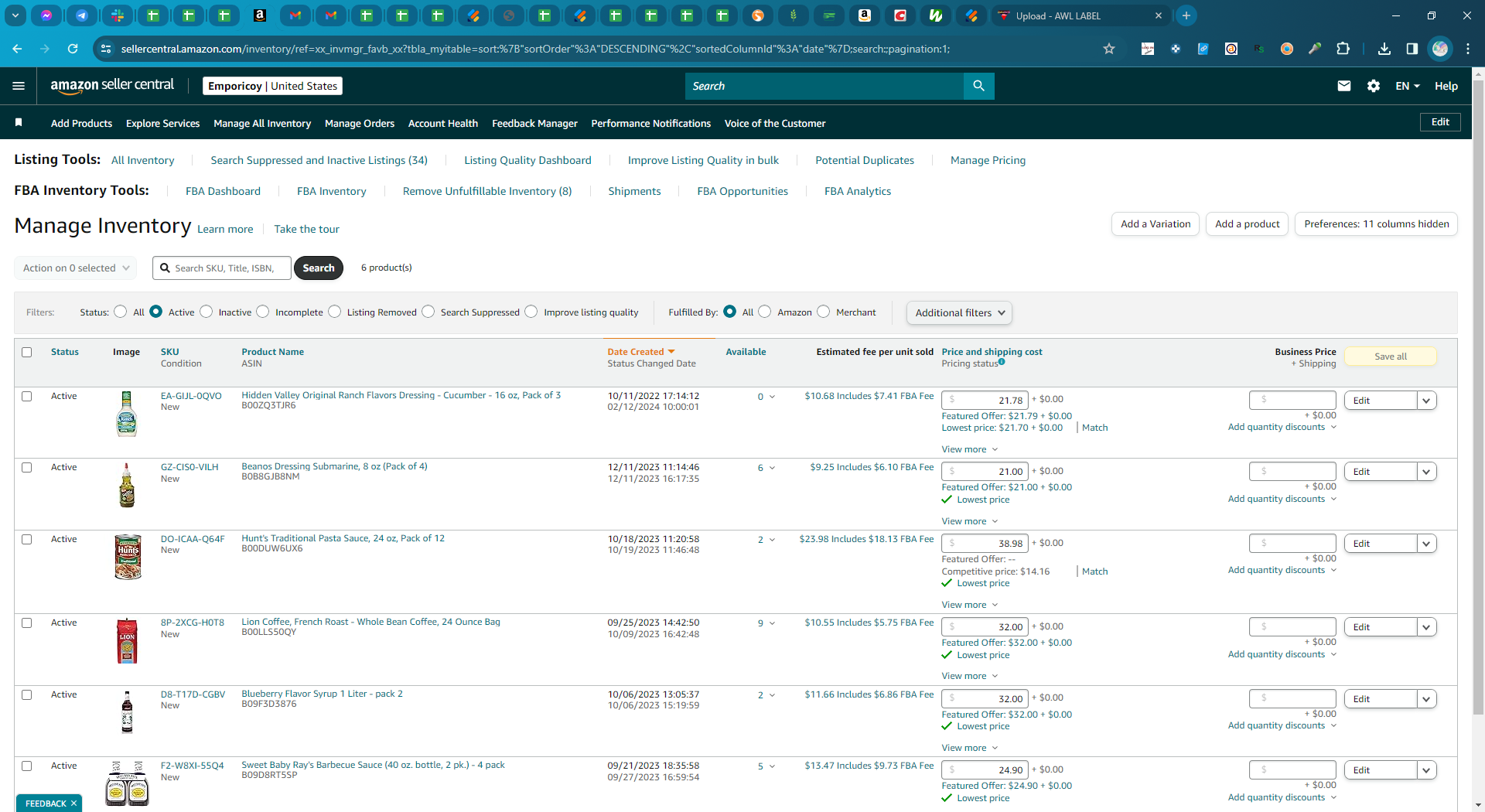Select the Status All radio button
The image size is (1485, 812).
[120, 312]
